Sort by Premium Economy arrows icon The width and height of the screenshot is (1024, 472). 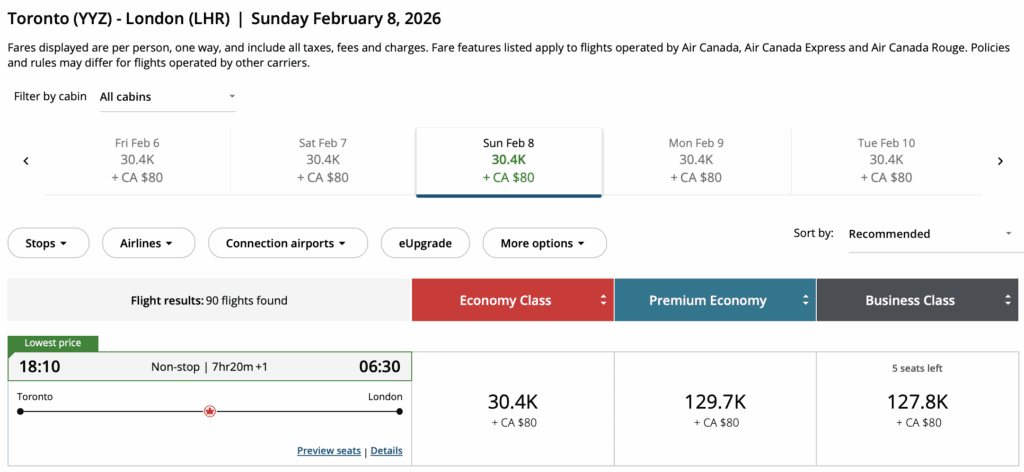point(806,300)
